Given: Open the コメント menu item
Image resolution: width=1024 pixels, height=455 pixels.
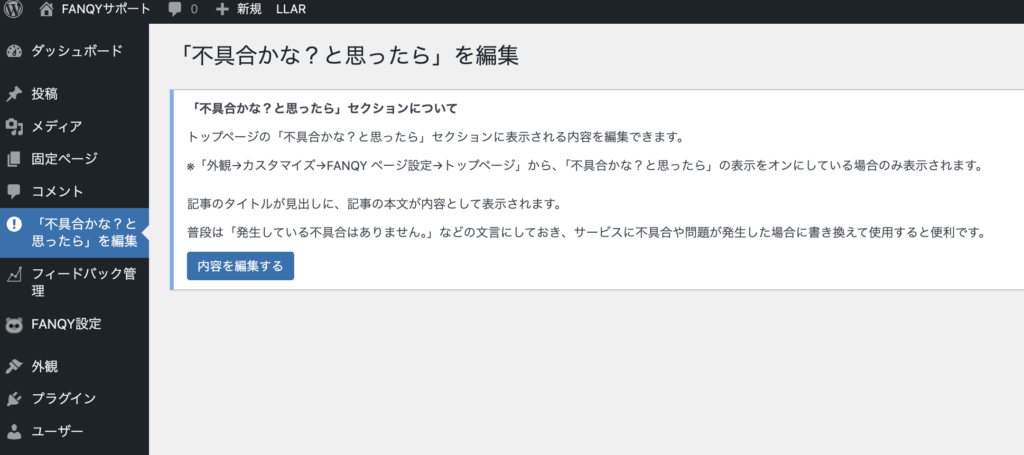Looking at the screenshot, I should 57,191.
